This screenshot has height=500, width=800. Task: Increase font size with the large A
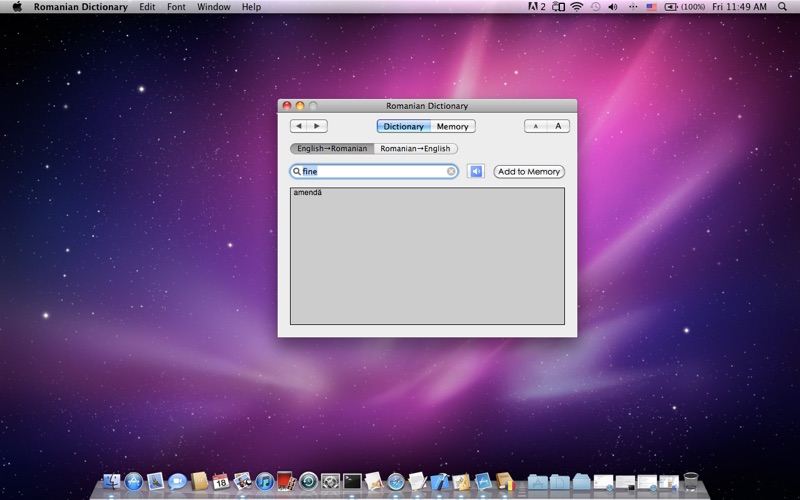[x=558, y=126]
